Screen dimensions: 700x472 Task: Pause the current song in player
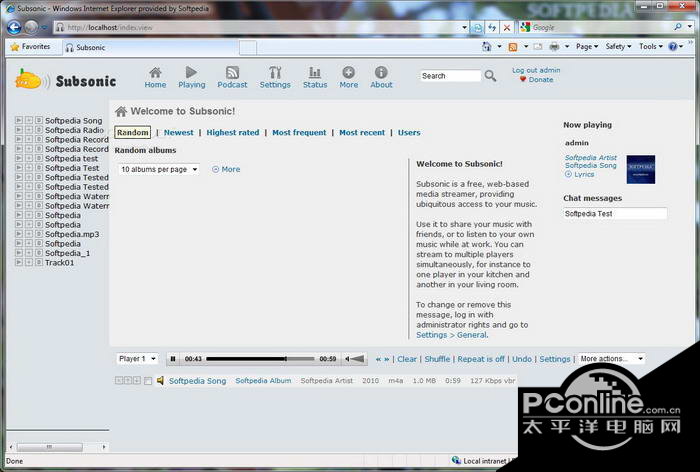[x=173, y=359]
